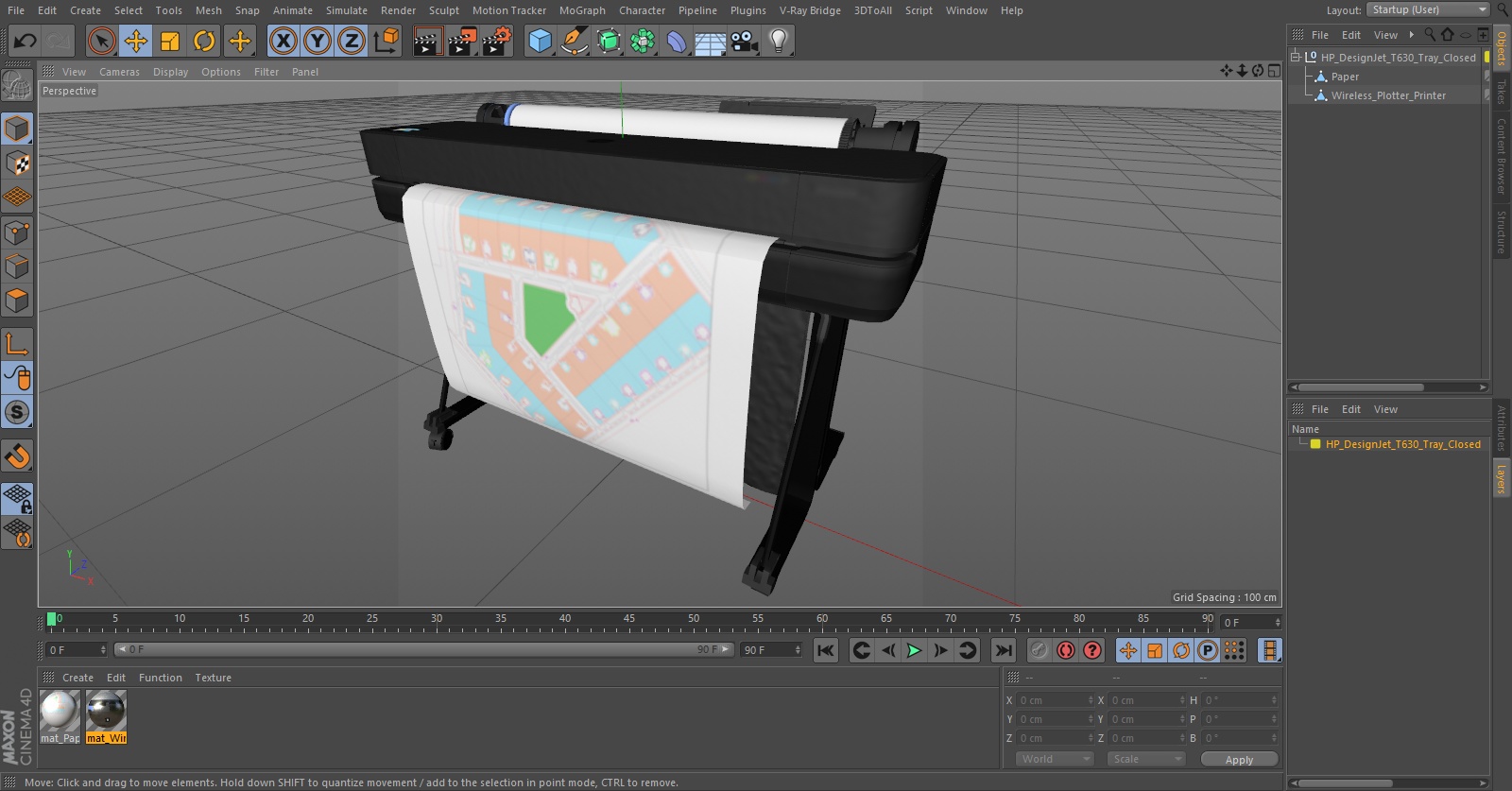This screenshot has height=791, width=1512.
Task: Open the Layout dropdown Startup (User)
Action: click(x=1428, y=9)
